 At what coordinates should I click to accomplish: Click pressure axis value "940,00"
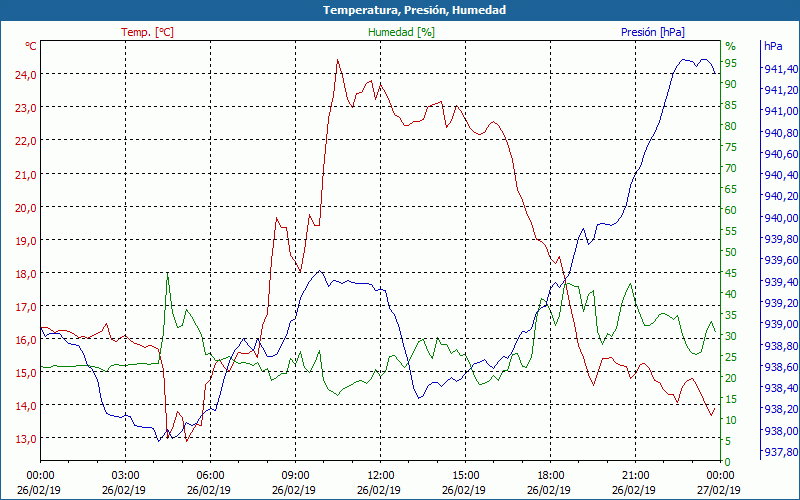tap(781, 218)
